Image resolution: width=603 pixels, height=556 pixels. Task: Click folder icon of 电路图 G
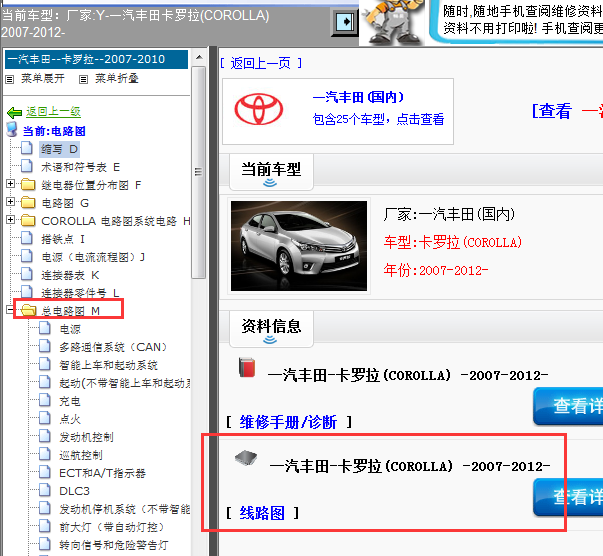pos(28,203)
